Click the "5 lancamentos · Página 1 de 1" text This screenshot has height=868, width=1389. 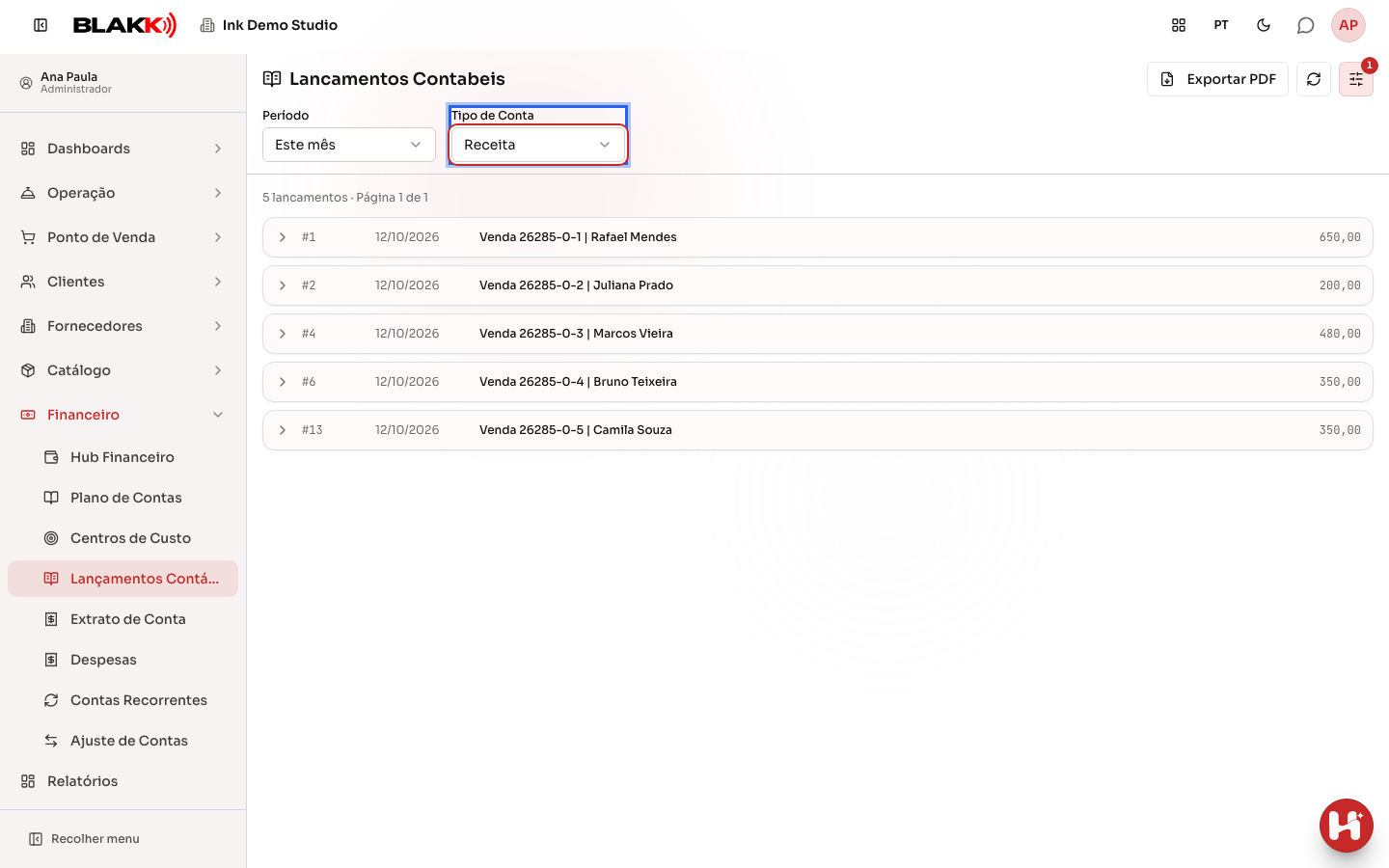pos(345,197)
